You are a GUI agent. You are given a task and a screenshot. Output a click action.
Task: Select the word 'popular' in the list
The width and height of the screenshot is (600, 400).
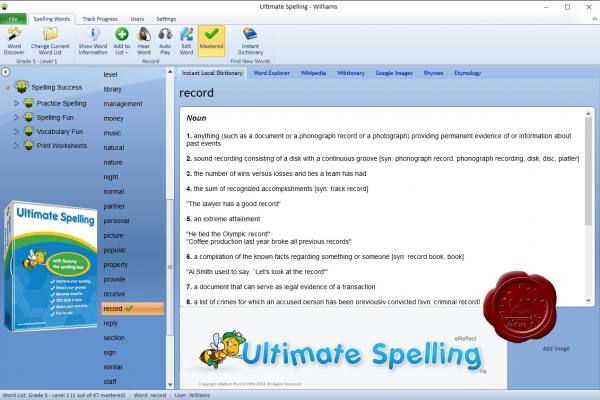tap(114, 250)
